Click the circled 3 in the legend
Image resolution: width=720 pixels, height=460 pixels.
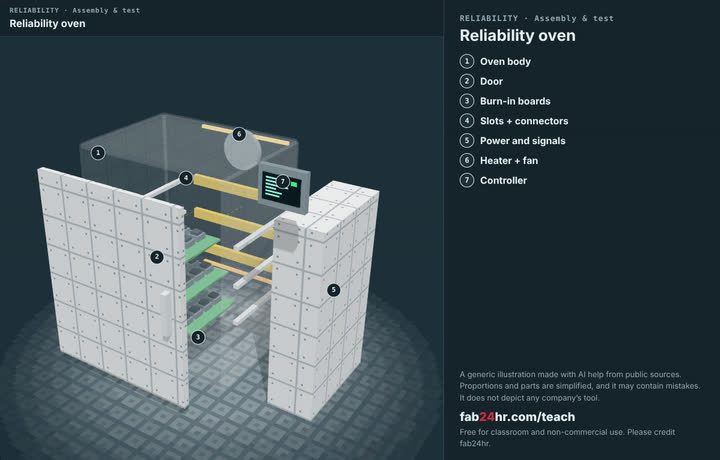click(x=467, y=101)
